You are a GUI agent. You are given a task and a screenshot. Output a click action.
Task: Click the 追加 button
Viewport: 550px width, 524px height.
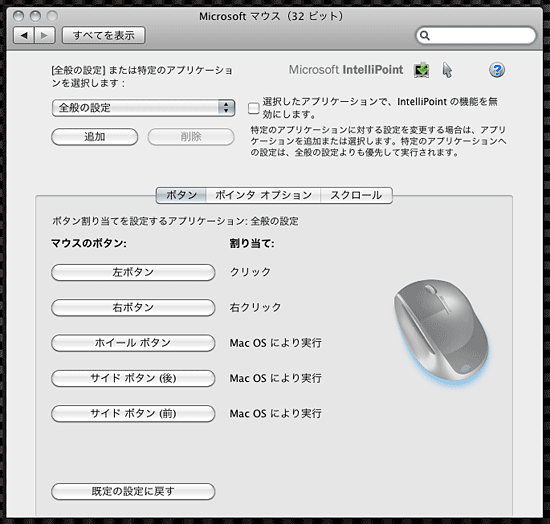(94, 136)
